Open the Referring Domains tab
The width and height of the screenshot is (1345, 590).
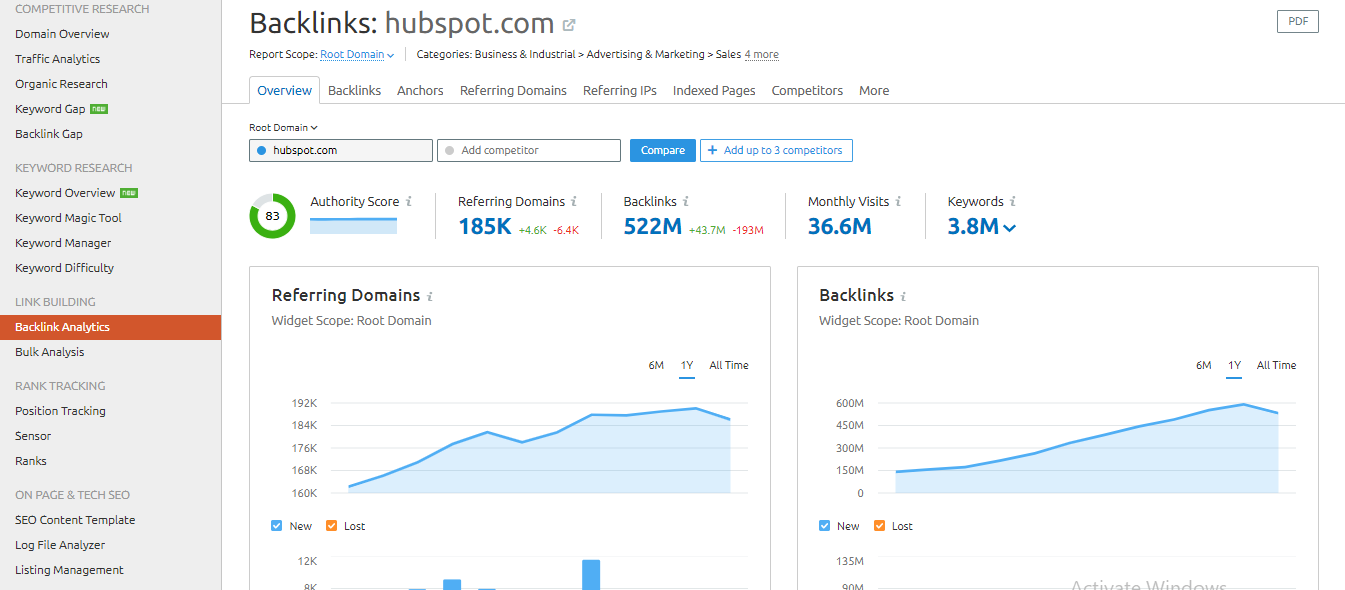(x=513, y=91)
